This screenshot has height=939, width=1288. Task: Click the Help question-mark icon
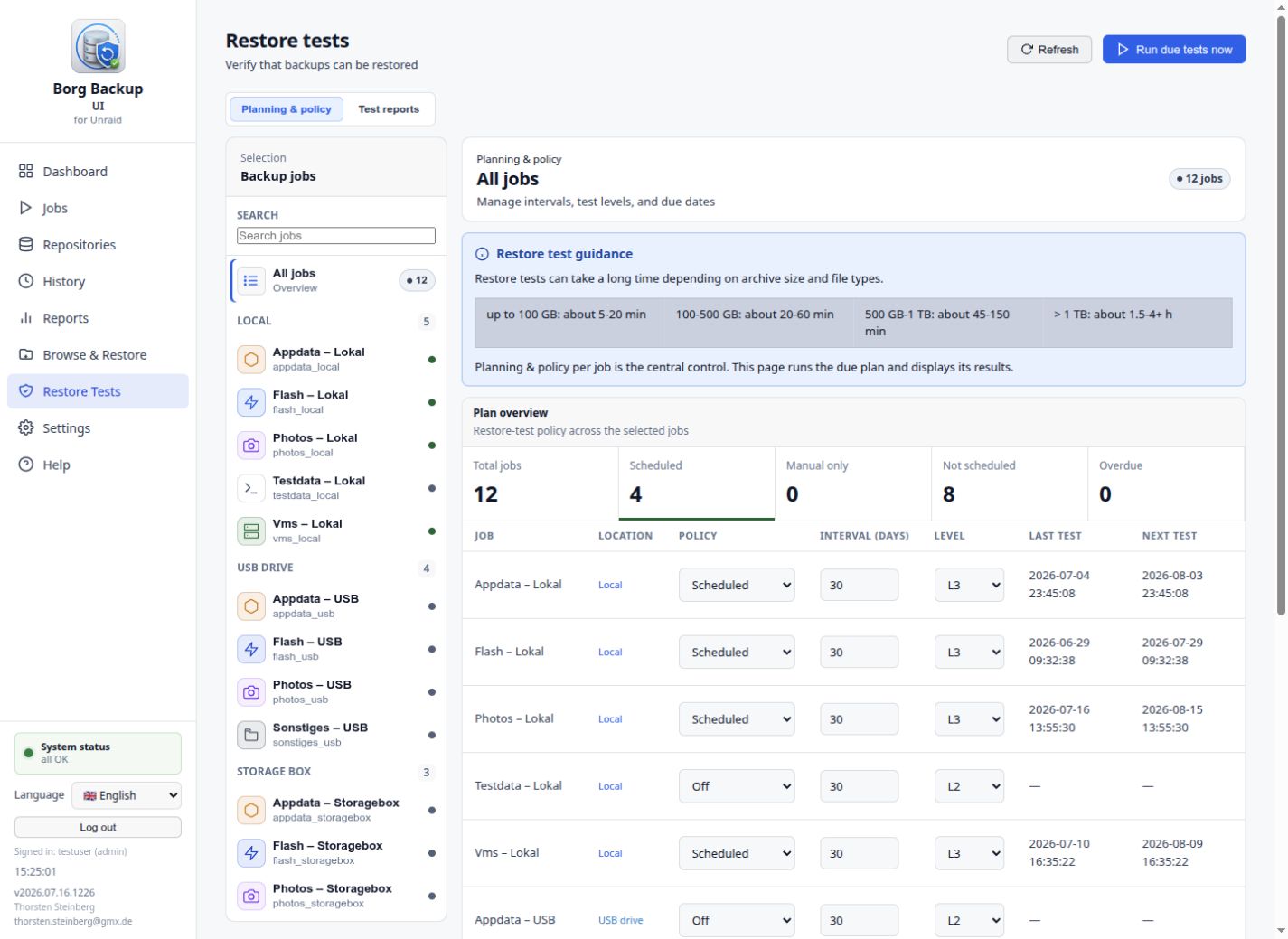[26, 465]
